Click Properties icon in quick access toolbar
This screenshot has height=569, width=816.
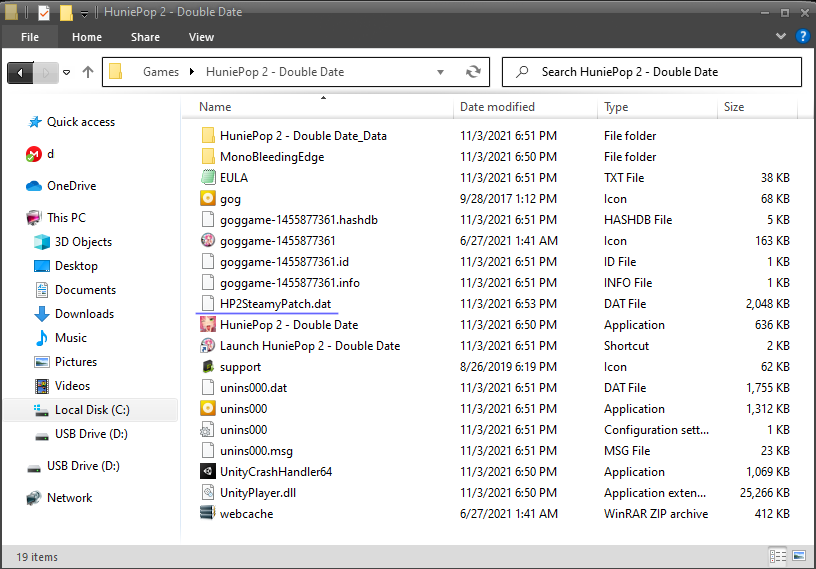pyautogui.click(x=44, y=12)
